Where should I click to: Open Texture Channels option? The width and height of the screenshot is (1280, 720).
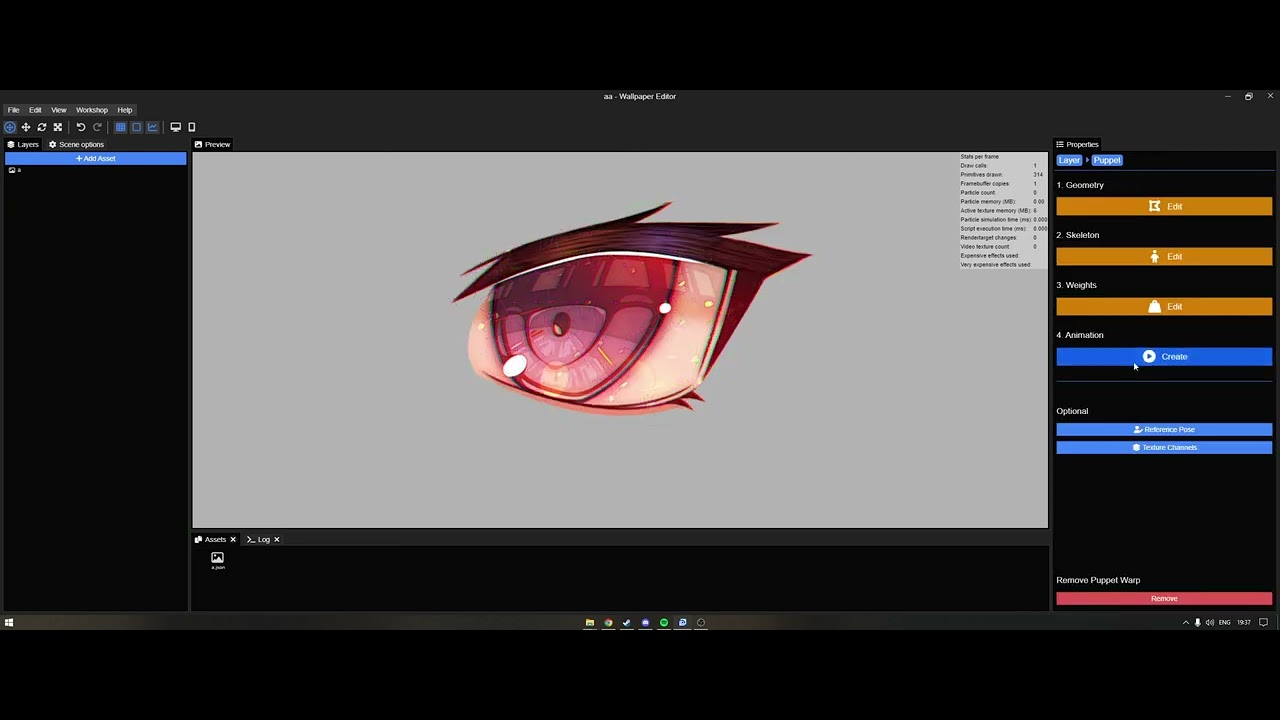(1164, 447)
